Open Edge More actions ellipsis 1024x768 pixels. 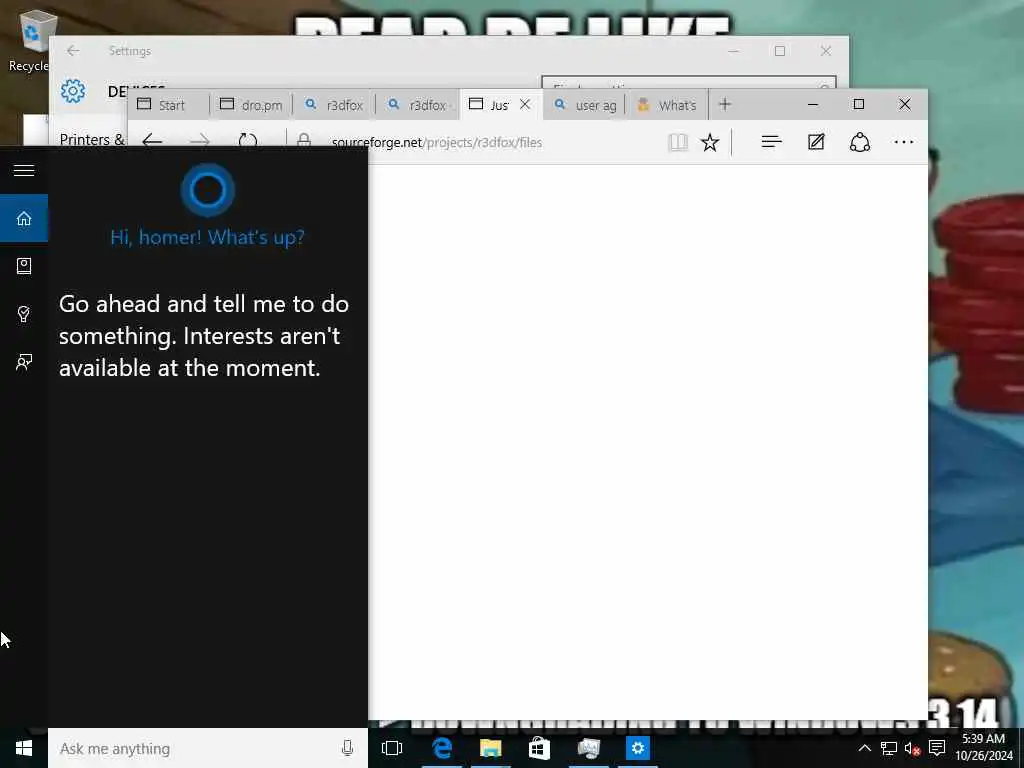tap(904, 142)
